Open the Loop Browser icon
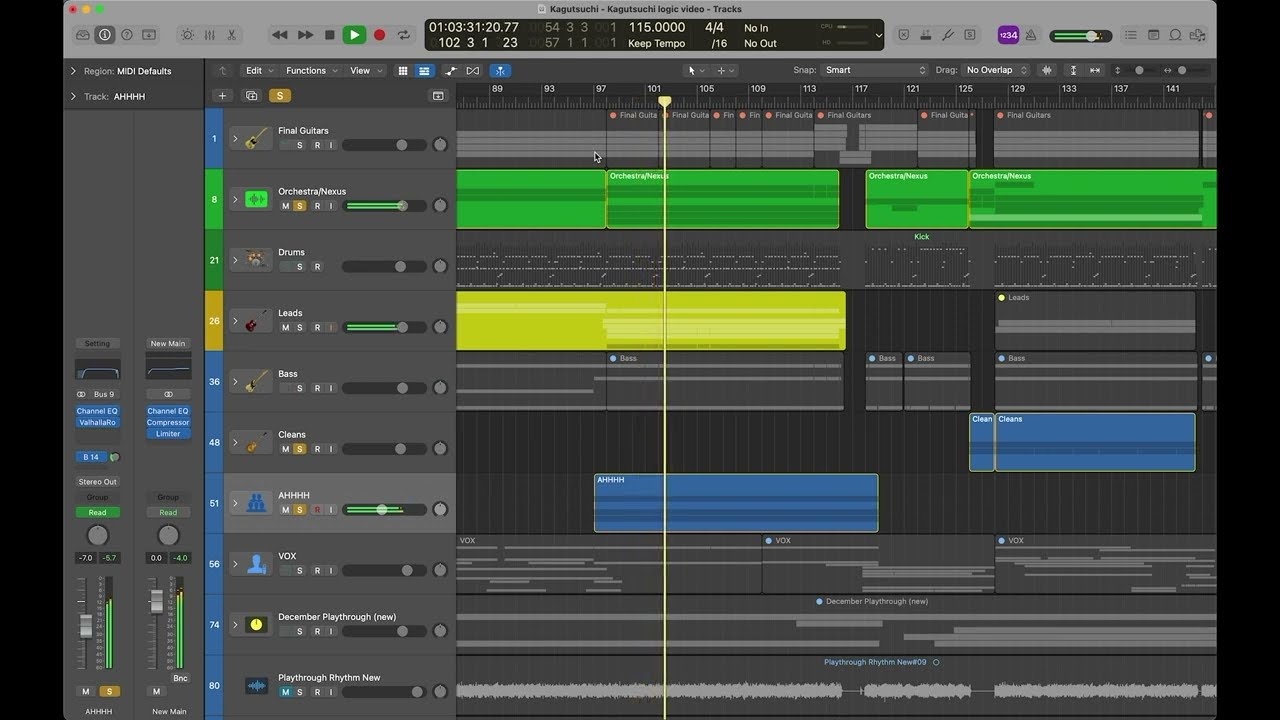The width and height of the screenshot is (1280, 720). pyautogui.click(x=1175, y=35)
